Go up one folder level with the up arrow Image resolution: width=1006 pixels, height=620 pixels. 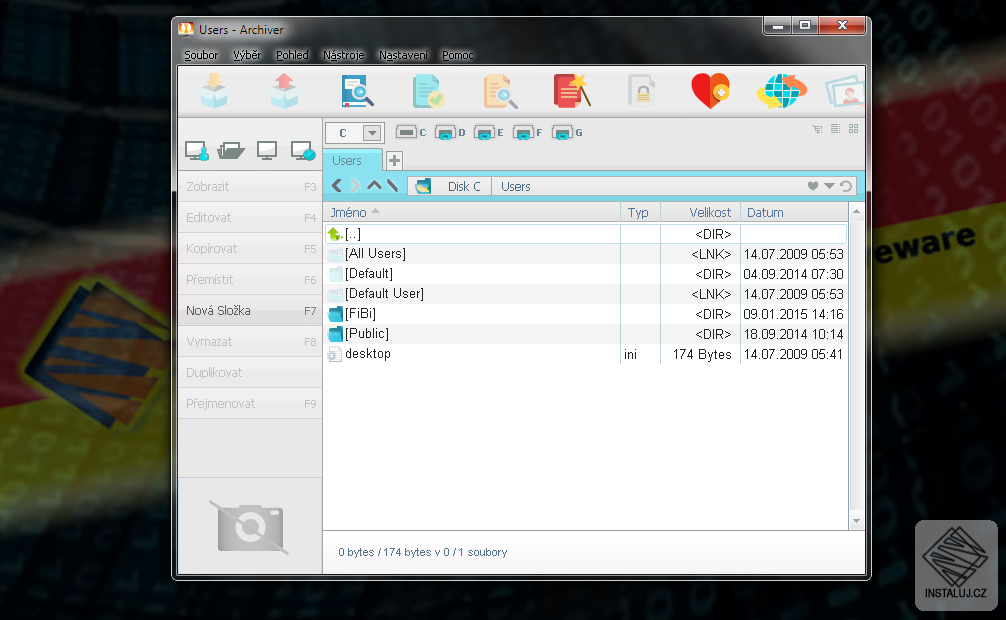tap(374, 186)
